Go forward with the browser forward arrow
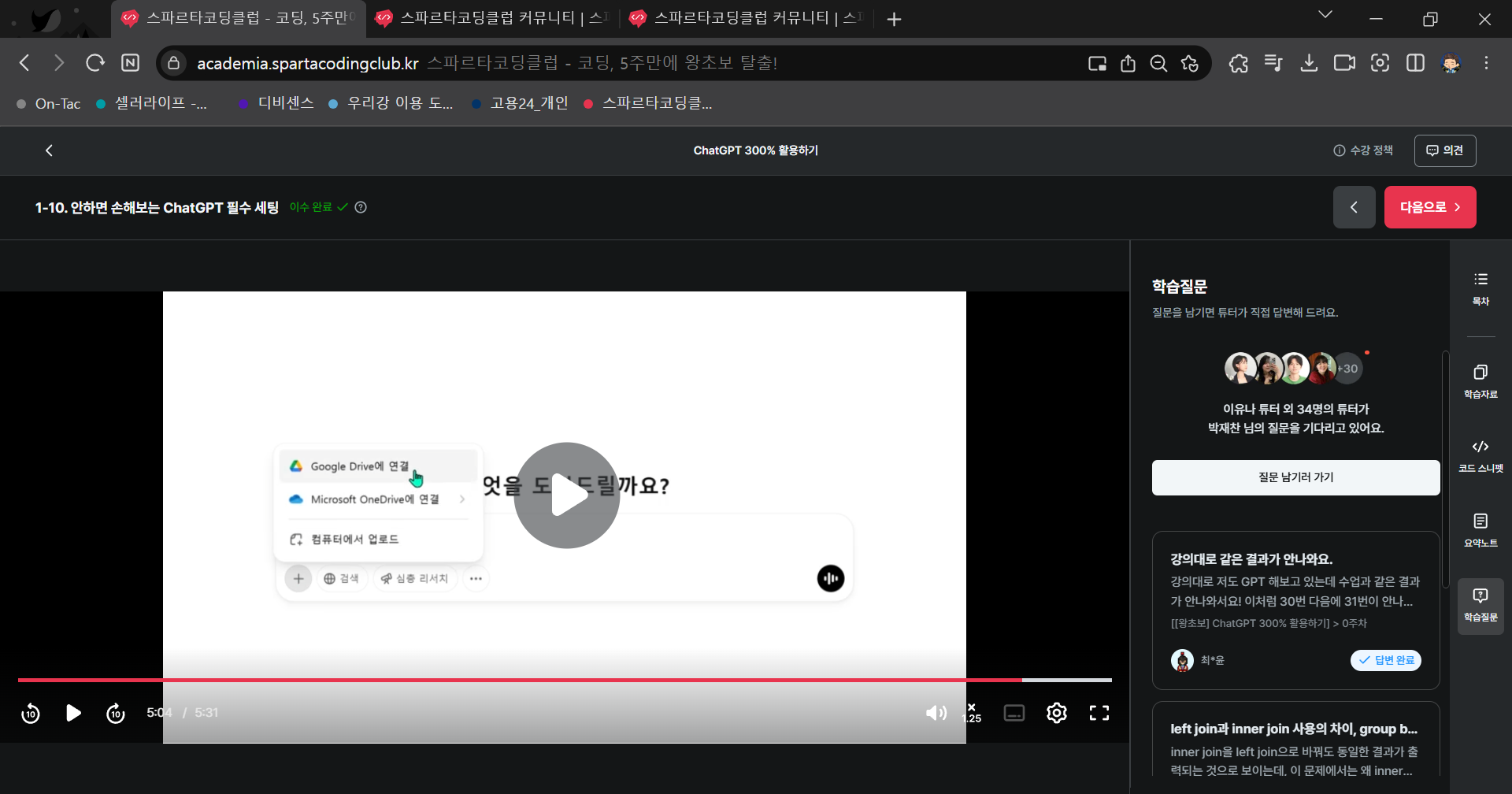1512x794 pixels. tap(59, 63)
